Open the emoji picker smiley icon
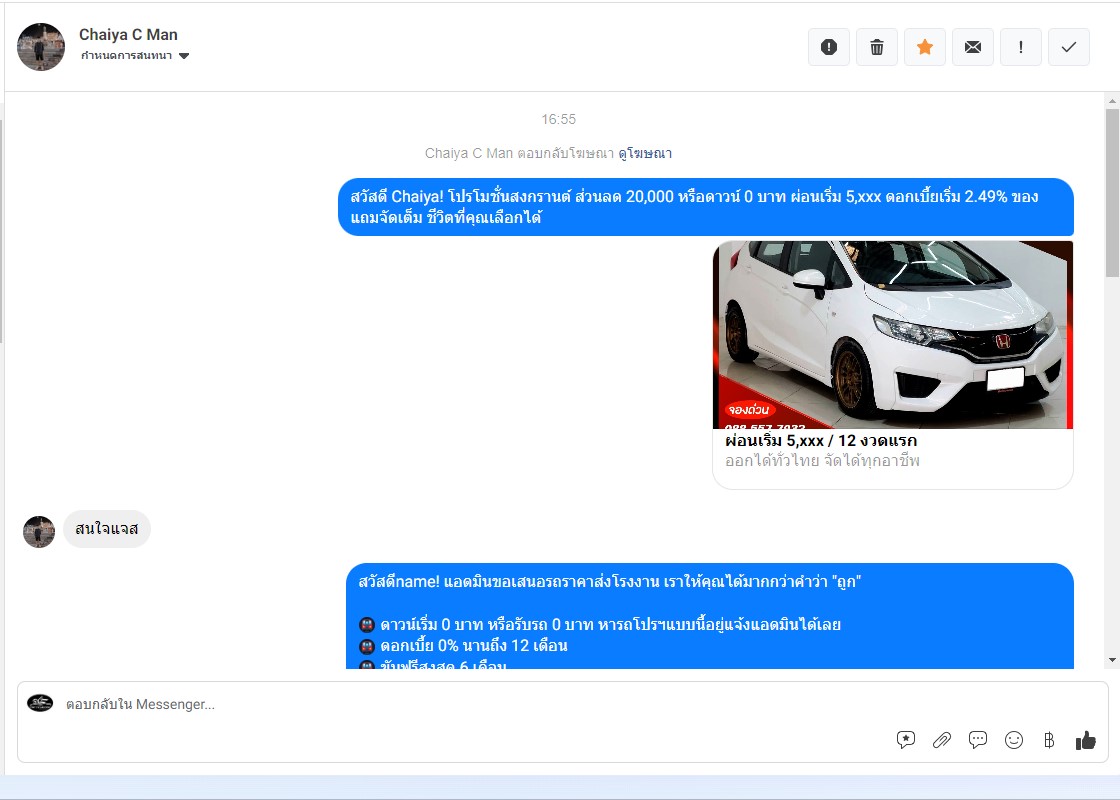This screenshot has width=1120, height=800. click(1014, 740)
